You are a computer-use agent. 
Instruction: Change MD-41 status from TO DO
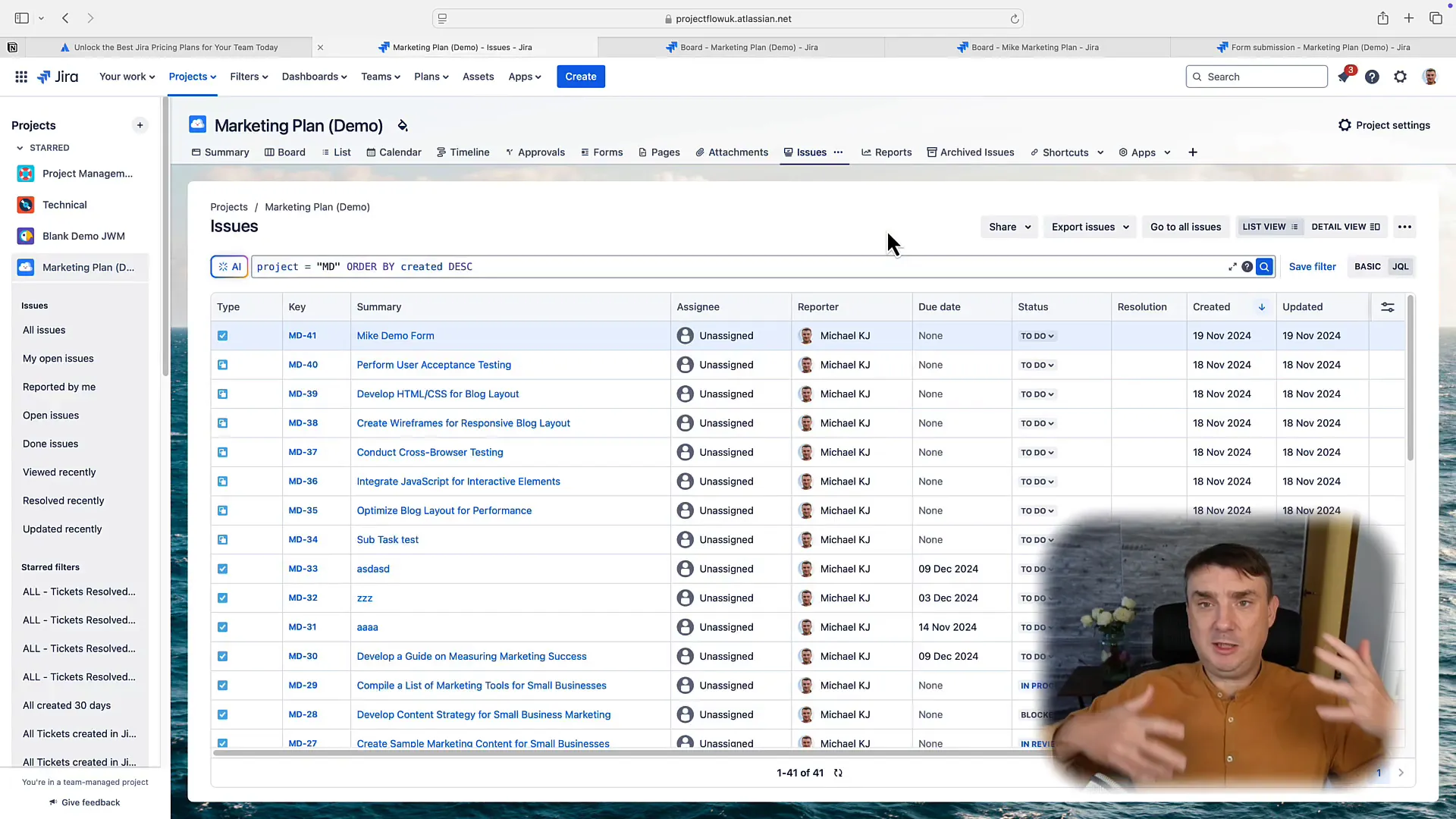[x=1037, y=336]
